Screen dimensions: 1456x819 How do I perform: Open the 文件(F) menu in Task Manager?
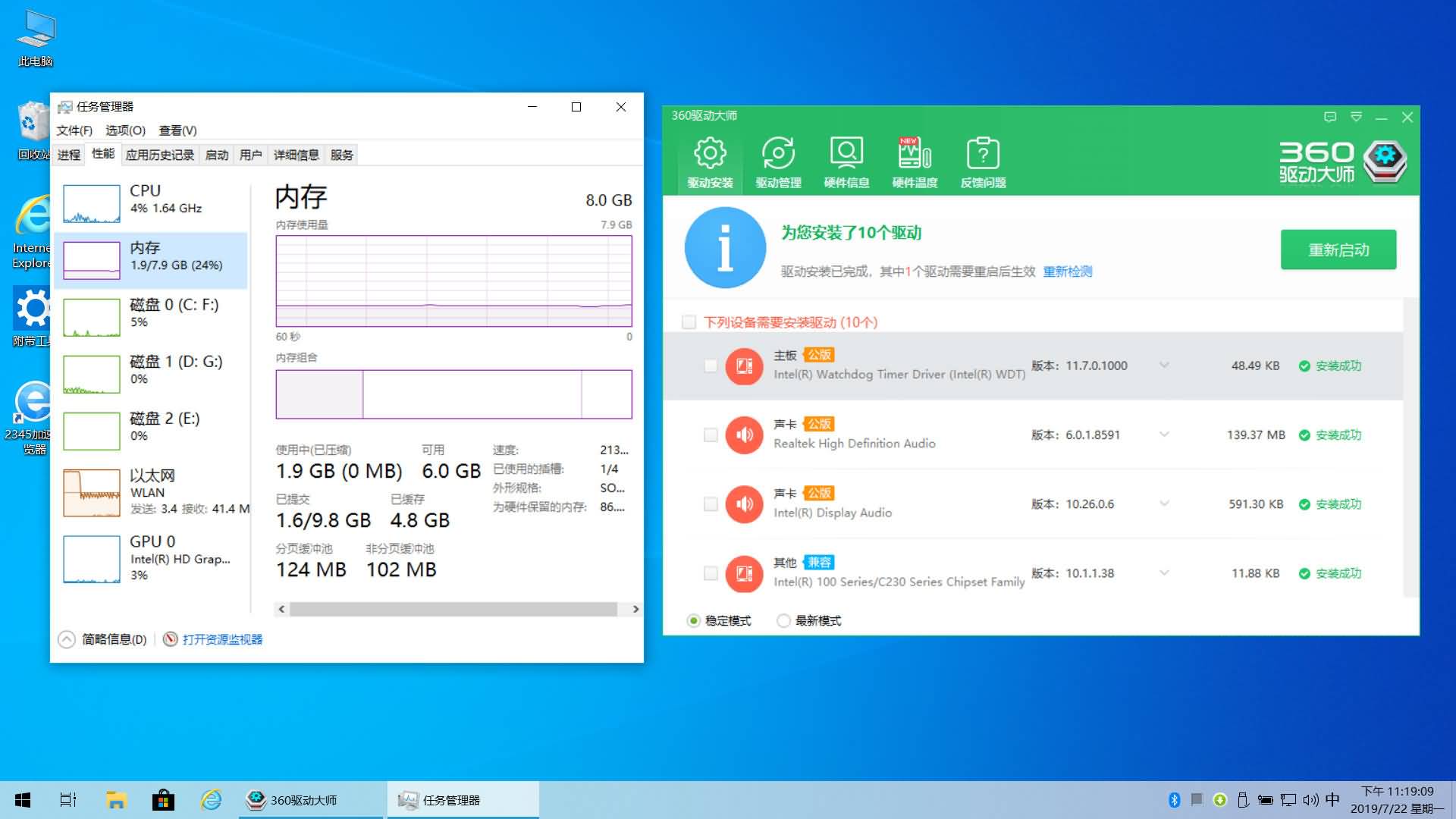pos(74,130)
